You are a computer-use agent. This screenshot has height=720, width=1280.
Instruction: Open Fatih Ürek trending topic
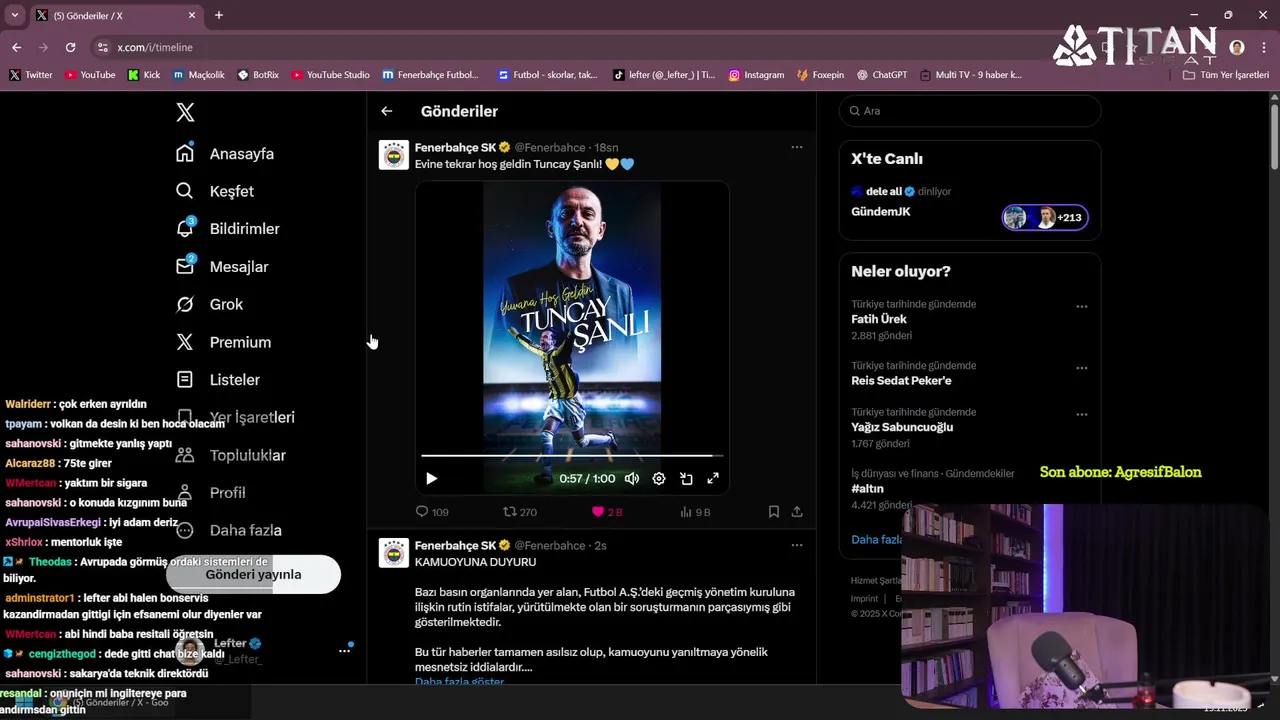point(879,319)
